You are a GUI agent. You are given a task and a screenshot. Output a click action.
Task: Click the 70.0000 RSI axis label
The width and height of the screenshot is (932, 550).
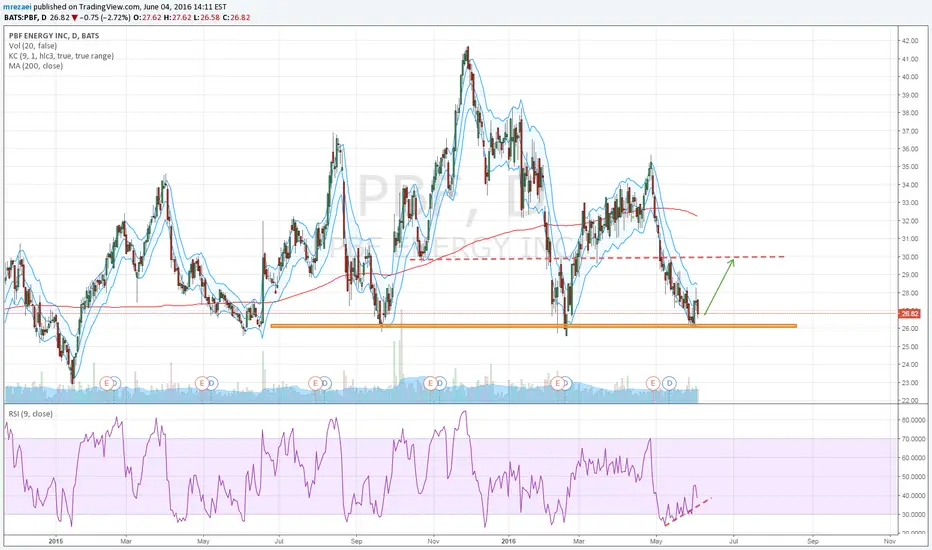point(913,439)
